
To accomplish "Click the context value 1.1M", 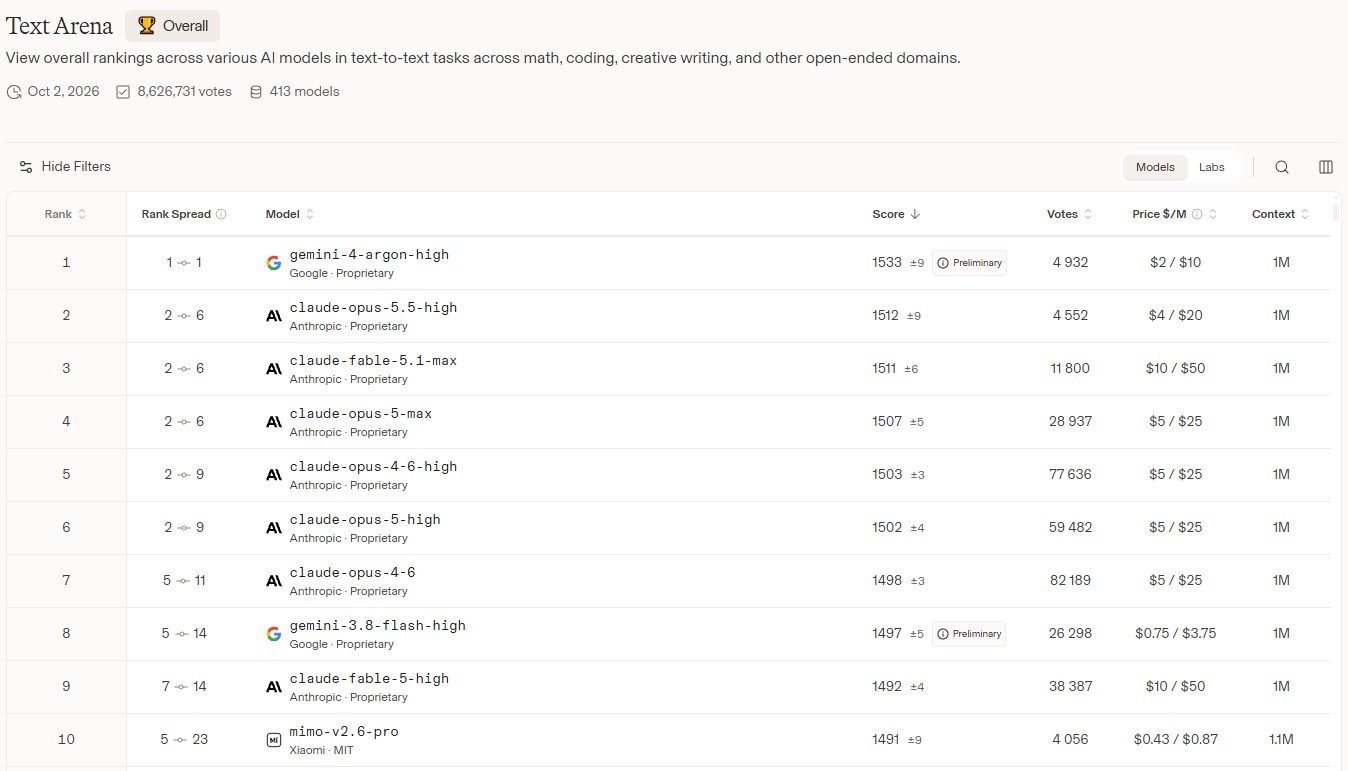I will click(x=1281, y=740).
